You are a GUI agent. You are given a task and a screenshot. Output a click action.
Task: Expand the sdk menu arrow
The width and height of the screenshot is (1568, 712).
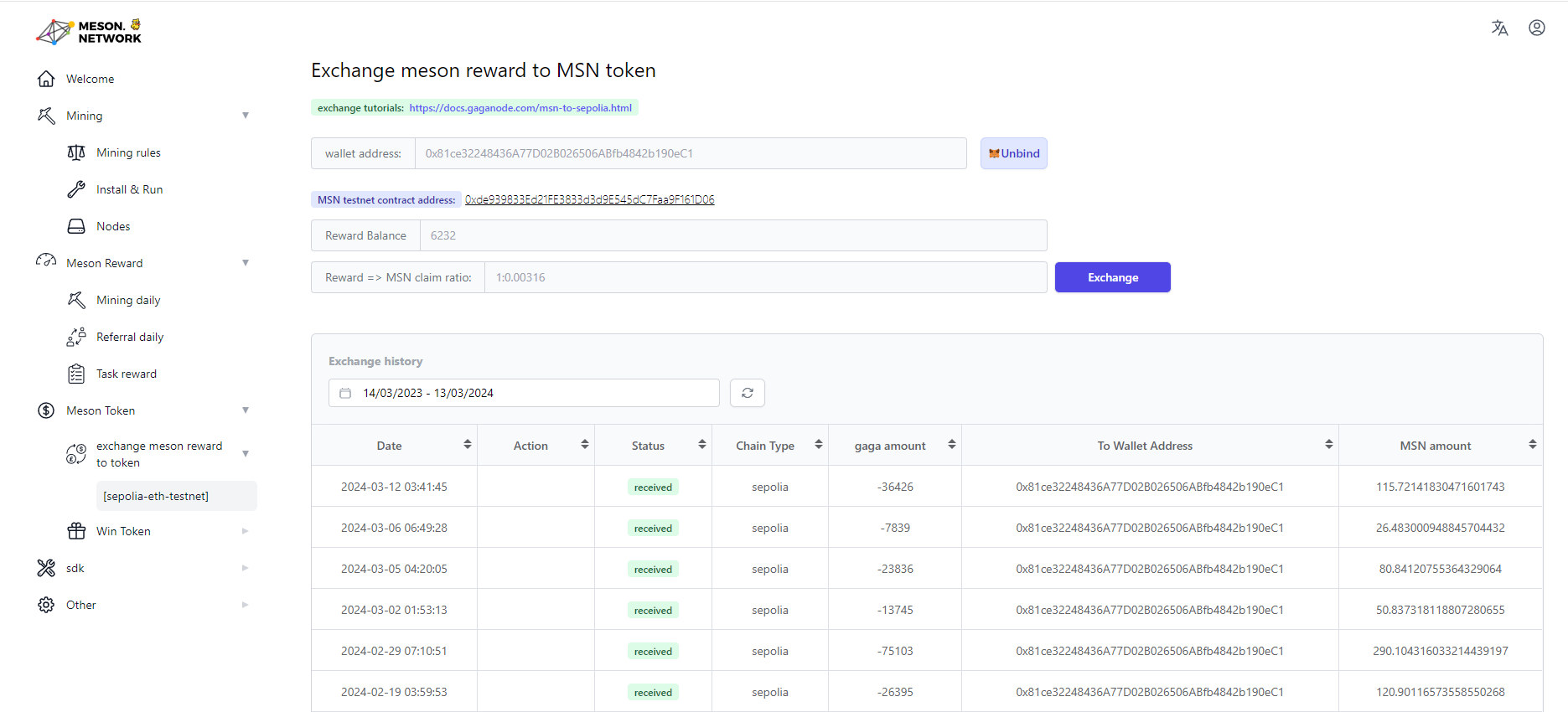tap(246, 568)
